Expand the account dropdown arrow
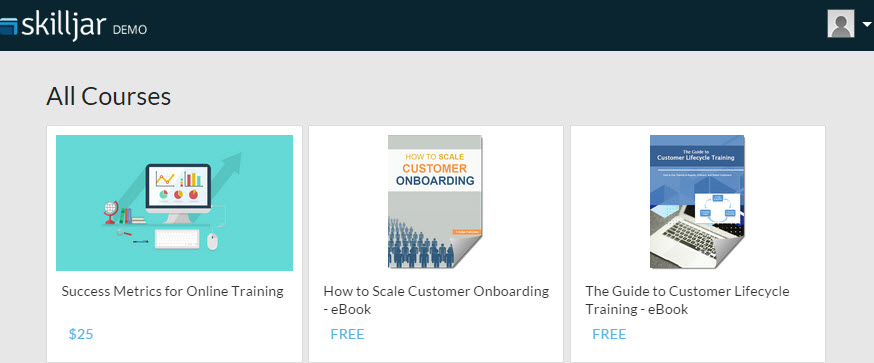874x363 pixels. pos(866,25)
